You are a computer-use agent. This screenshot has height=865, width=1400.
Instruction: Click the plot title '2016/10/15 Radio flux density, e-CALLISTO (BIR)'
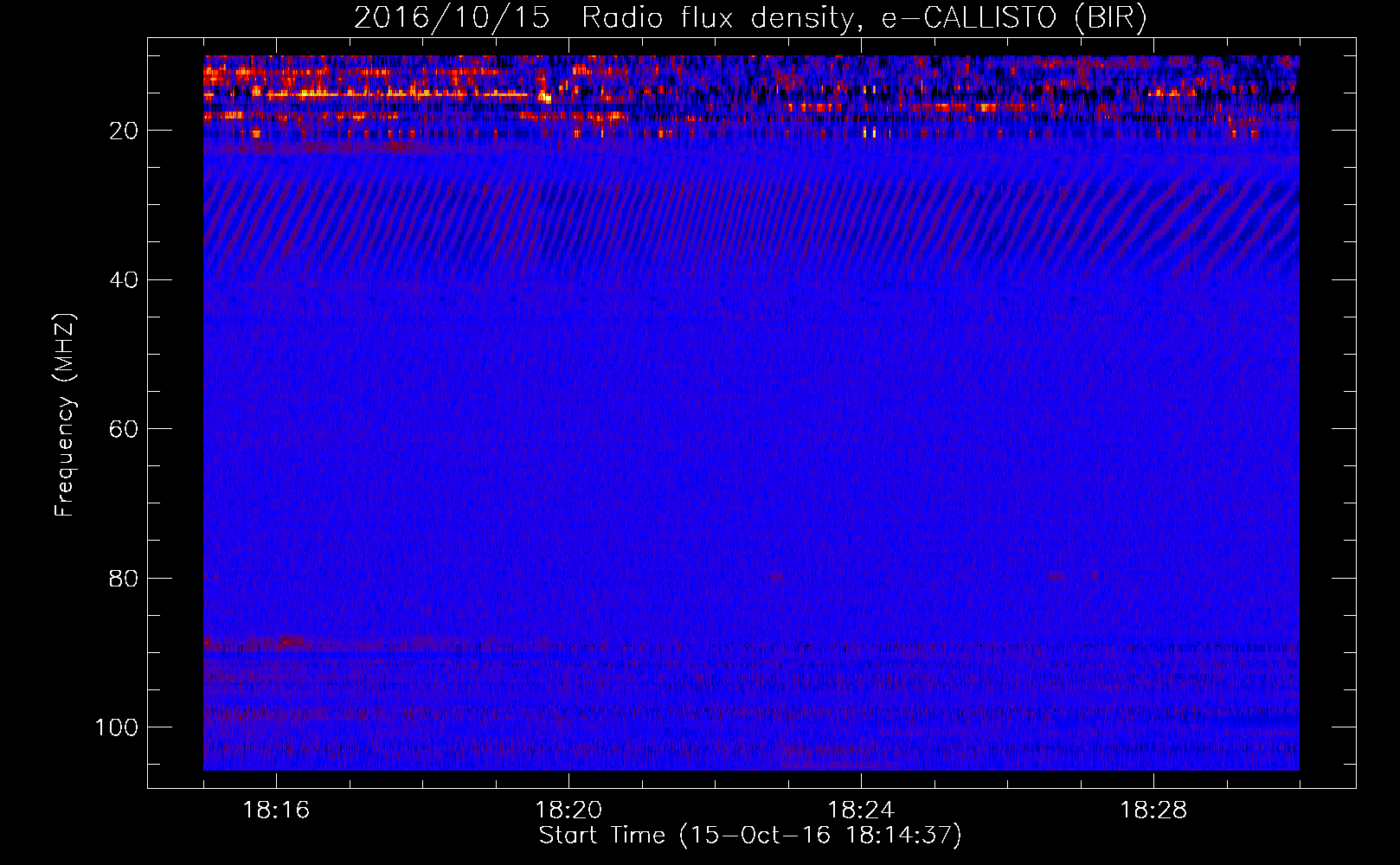click(750, 18)
